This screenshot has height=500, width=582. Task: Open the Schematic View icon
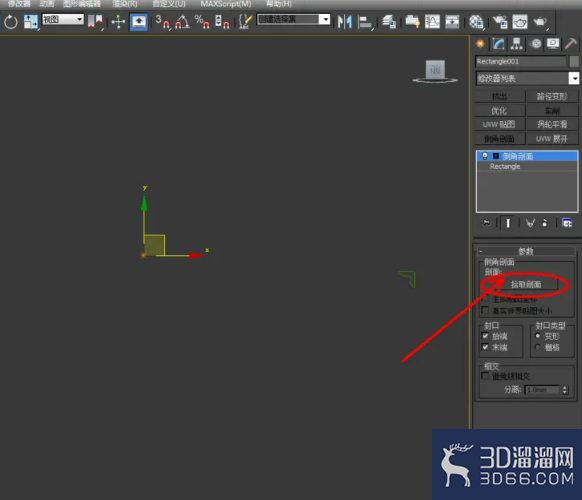(x=452, y=22)
